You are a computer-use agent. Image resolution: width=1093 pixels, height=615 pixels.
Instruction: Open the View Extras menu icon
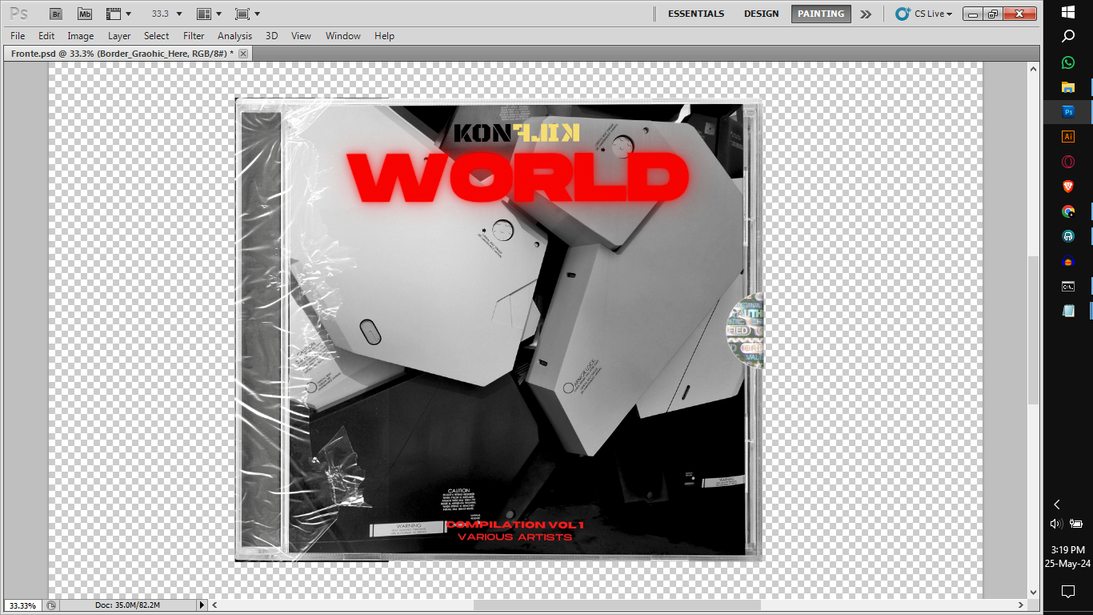(118, 14)
